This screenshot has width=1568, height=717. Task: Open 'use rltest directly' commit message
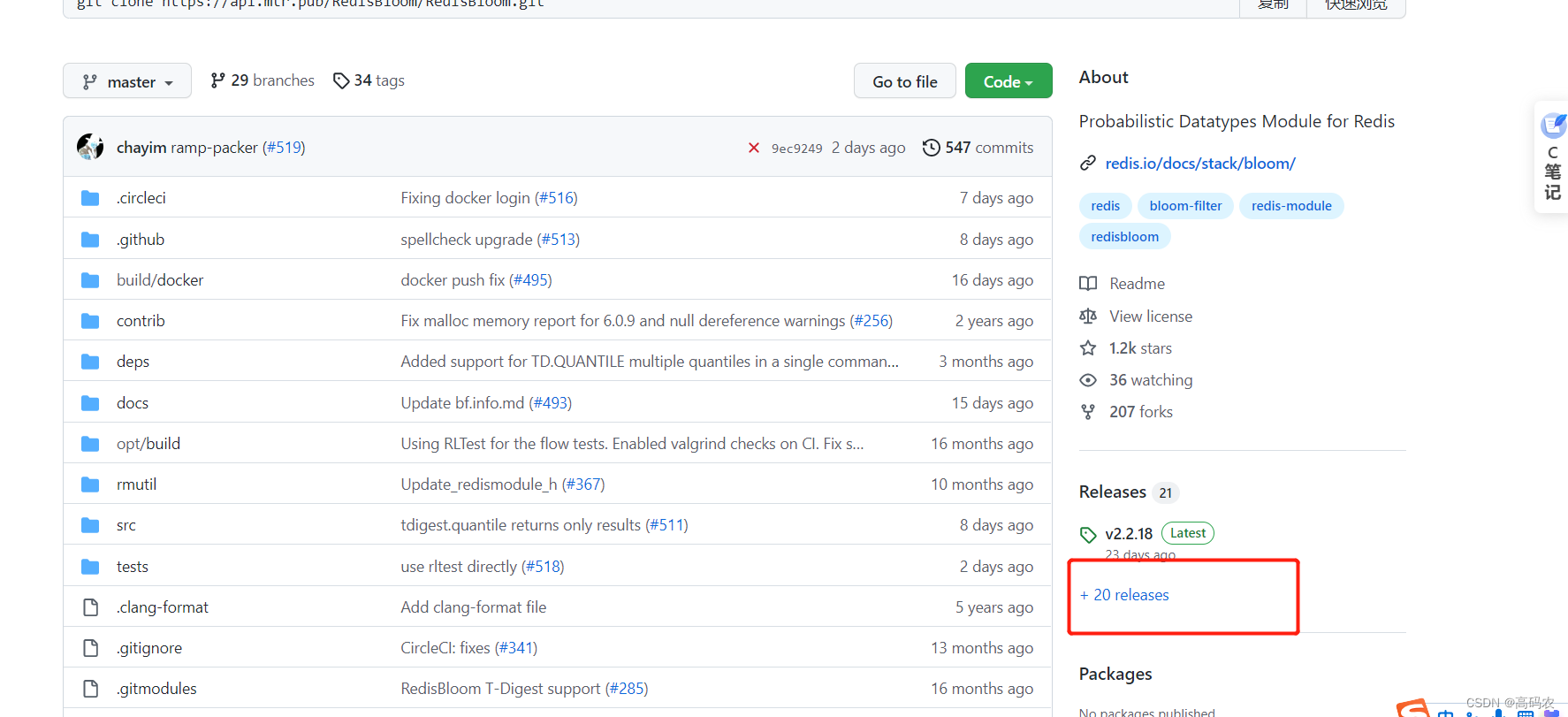tap(459, 567)
